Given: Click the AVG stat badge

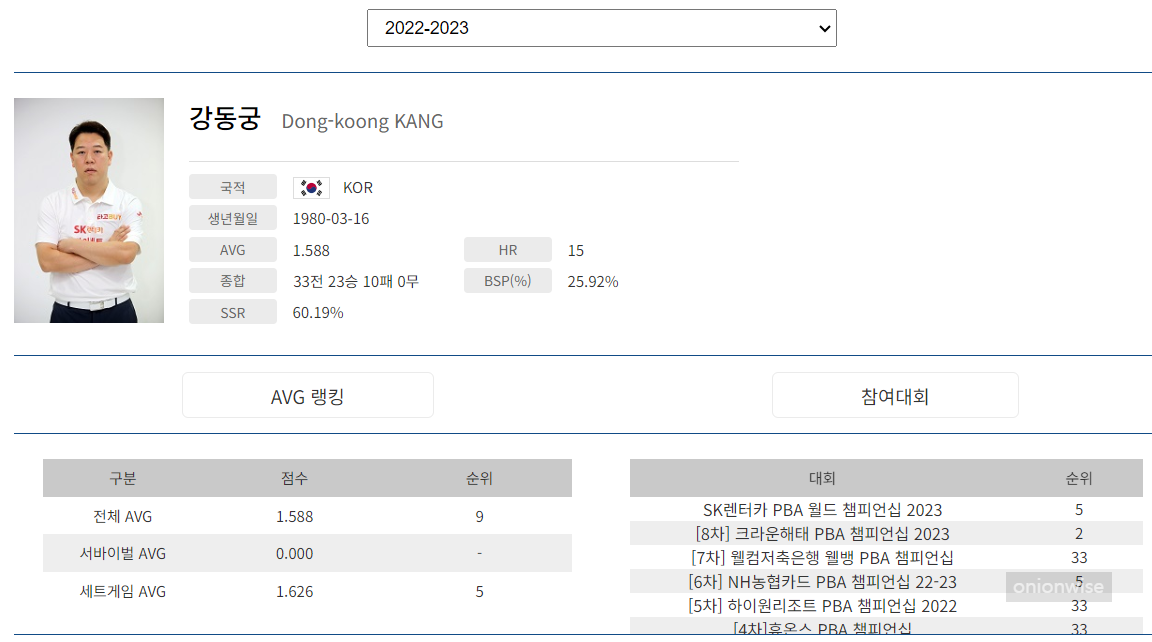Looking at the screenshot, I should pyautogui.click(x=233, y=249).
